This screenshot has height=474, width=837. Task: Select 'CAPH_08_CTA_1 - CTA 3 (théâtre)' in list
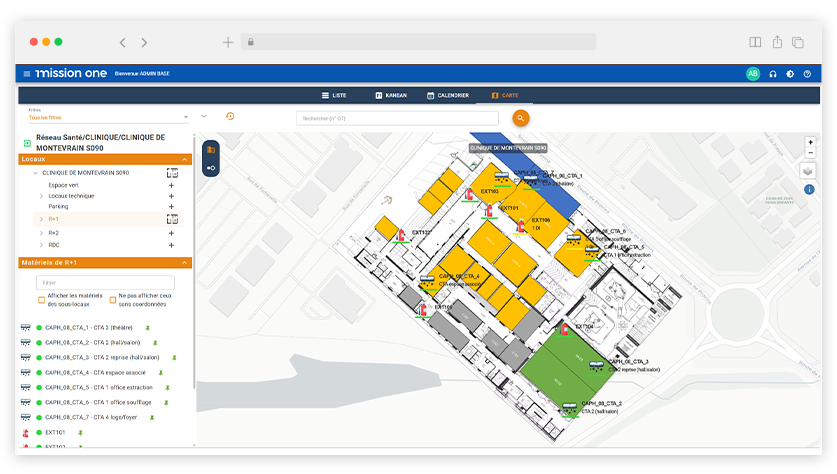coord(89,328)
